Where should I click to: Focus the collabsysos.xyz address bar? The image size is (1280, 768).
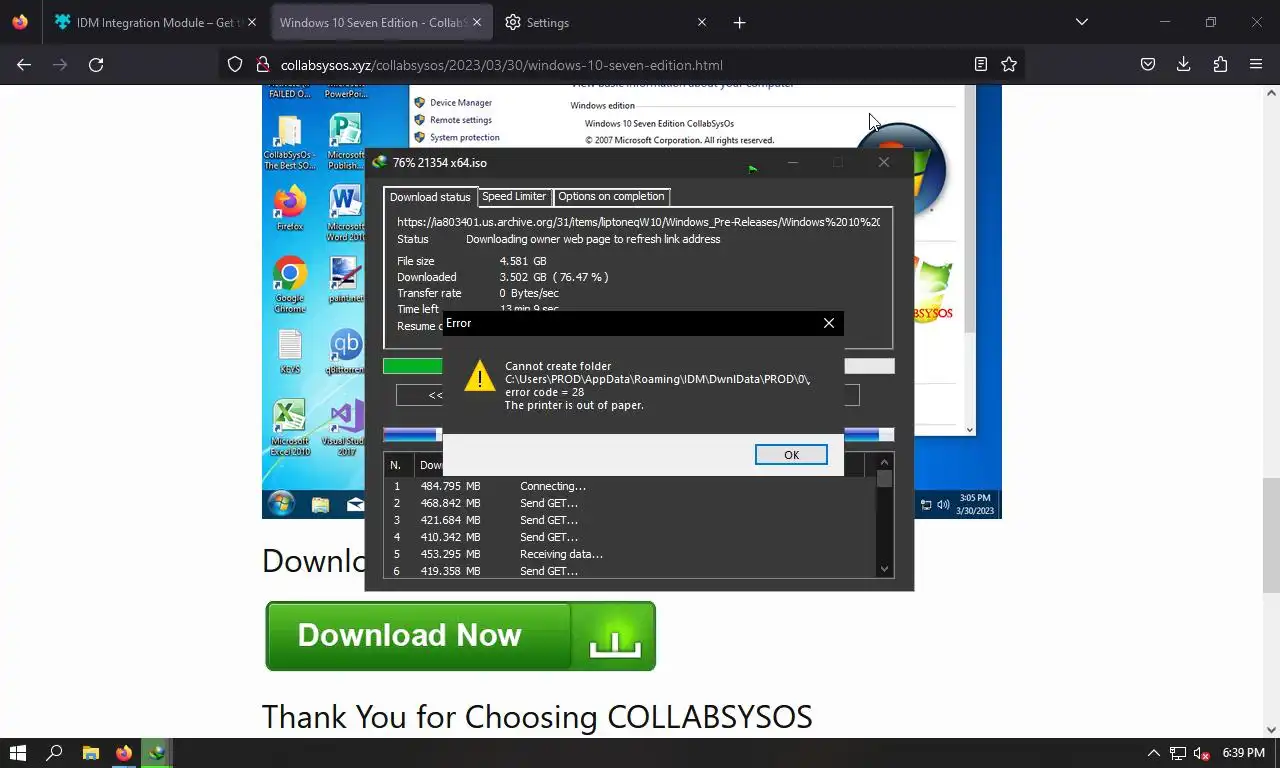coord(620,65)
